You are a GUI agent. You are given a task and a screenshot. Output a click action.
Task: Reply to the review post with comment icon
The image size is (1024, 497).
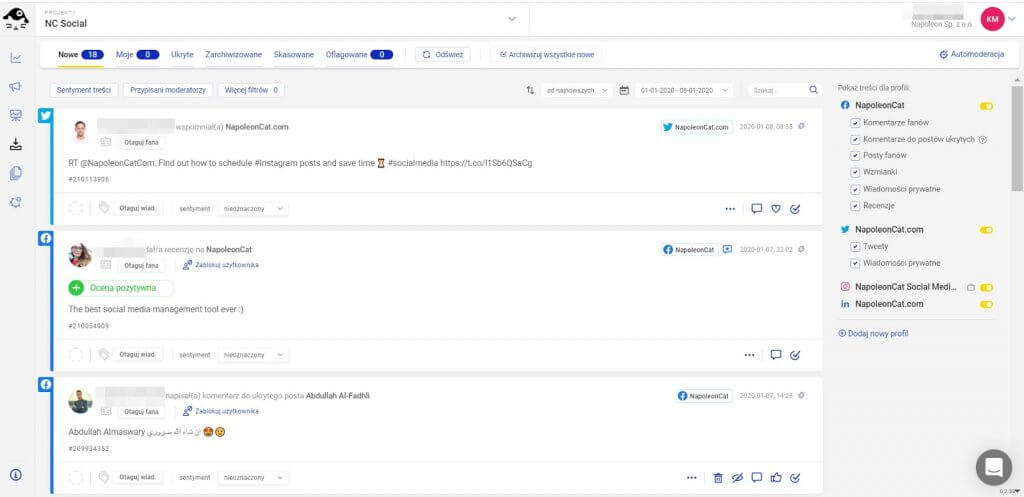pos(776,355)
